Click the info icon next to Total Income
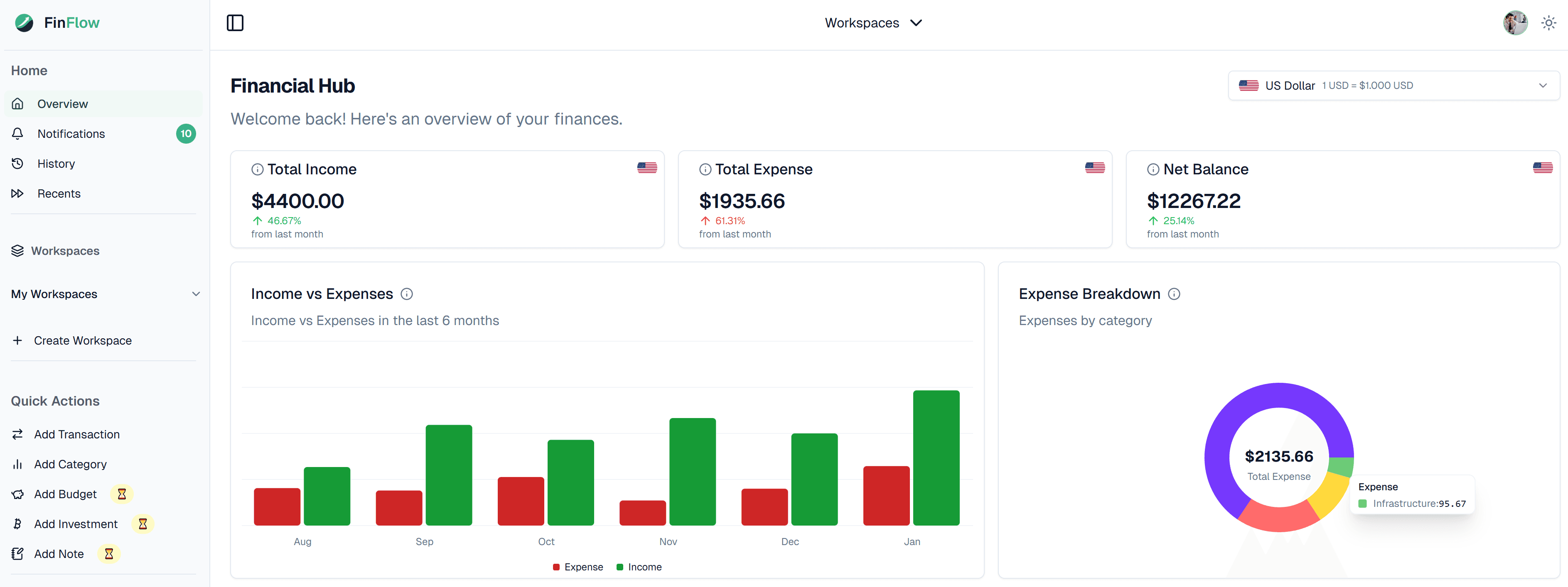Viewport: 1568px width, 587px height. click(x=258, y=169)
